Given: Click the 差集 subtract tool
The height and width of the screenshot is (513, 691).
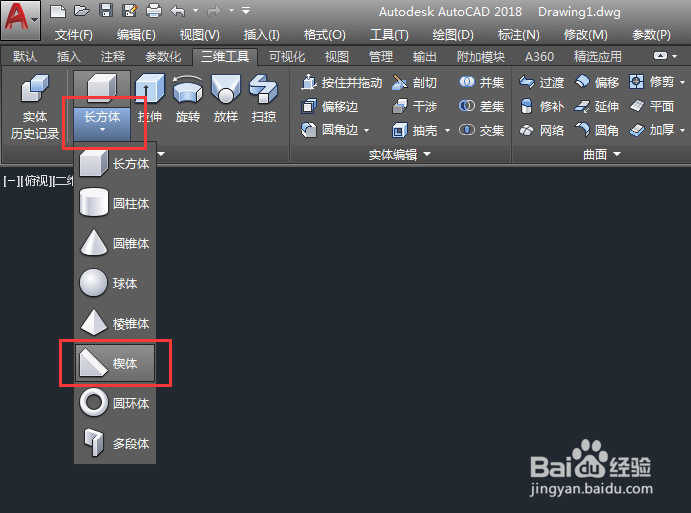Looking at the screenshot, I should (x=482, y=106).
